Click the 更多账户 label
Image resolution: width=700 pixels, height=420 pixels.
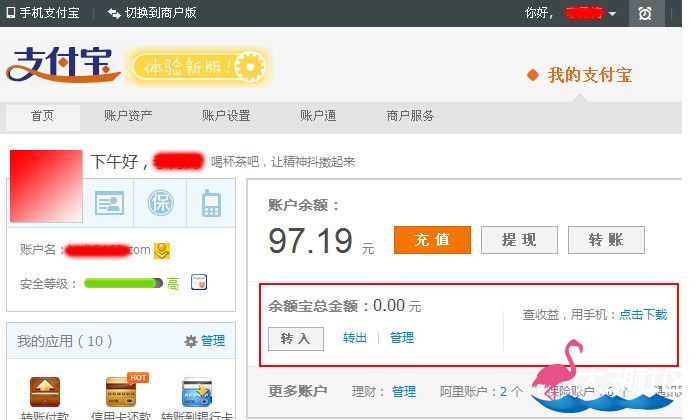297,391
